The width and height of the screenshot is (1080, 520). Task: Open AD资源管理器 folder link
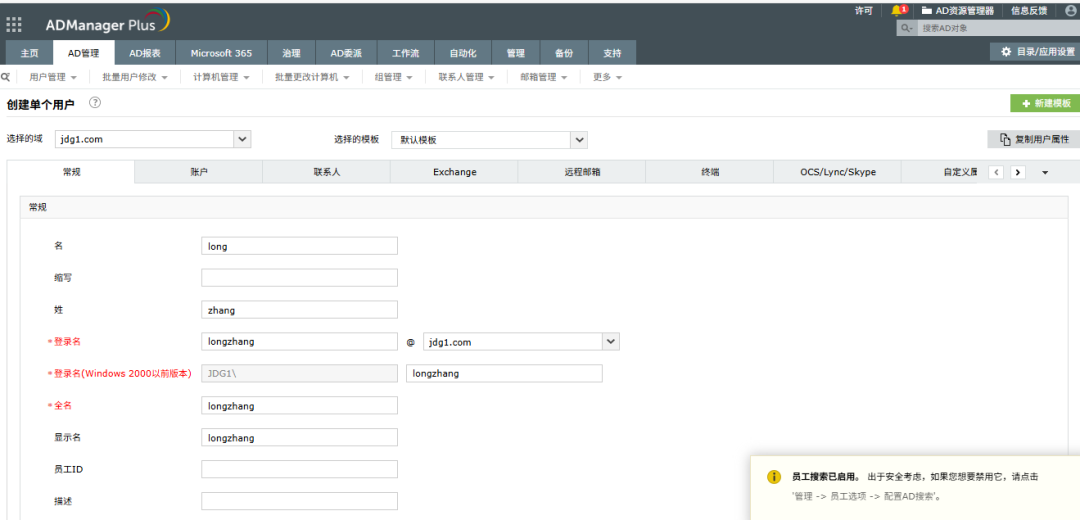957,10
